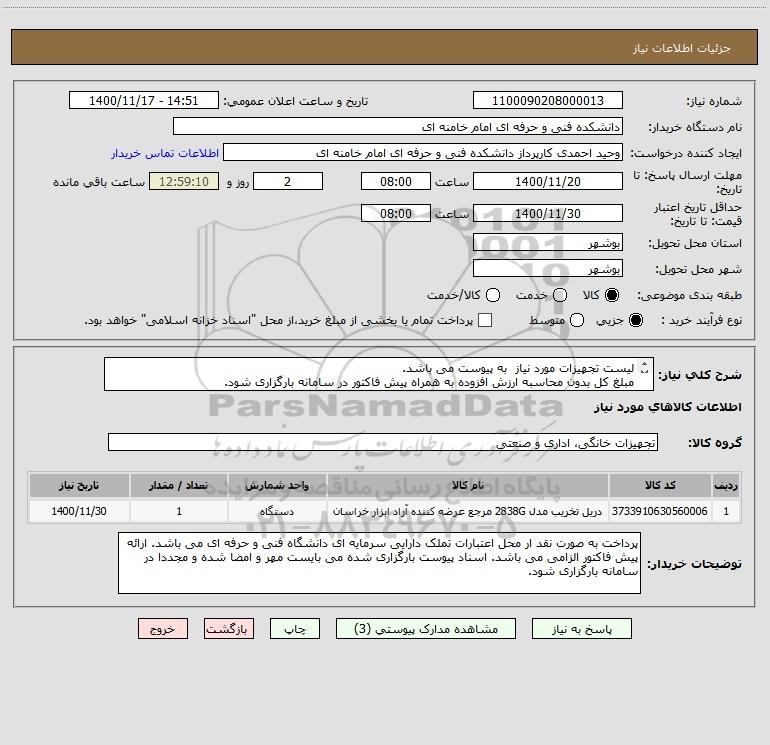Click the تاریخ نیاز column header
This screenshot has width=770, height=745.
pyautogui.click(x=79, y=485)
